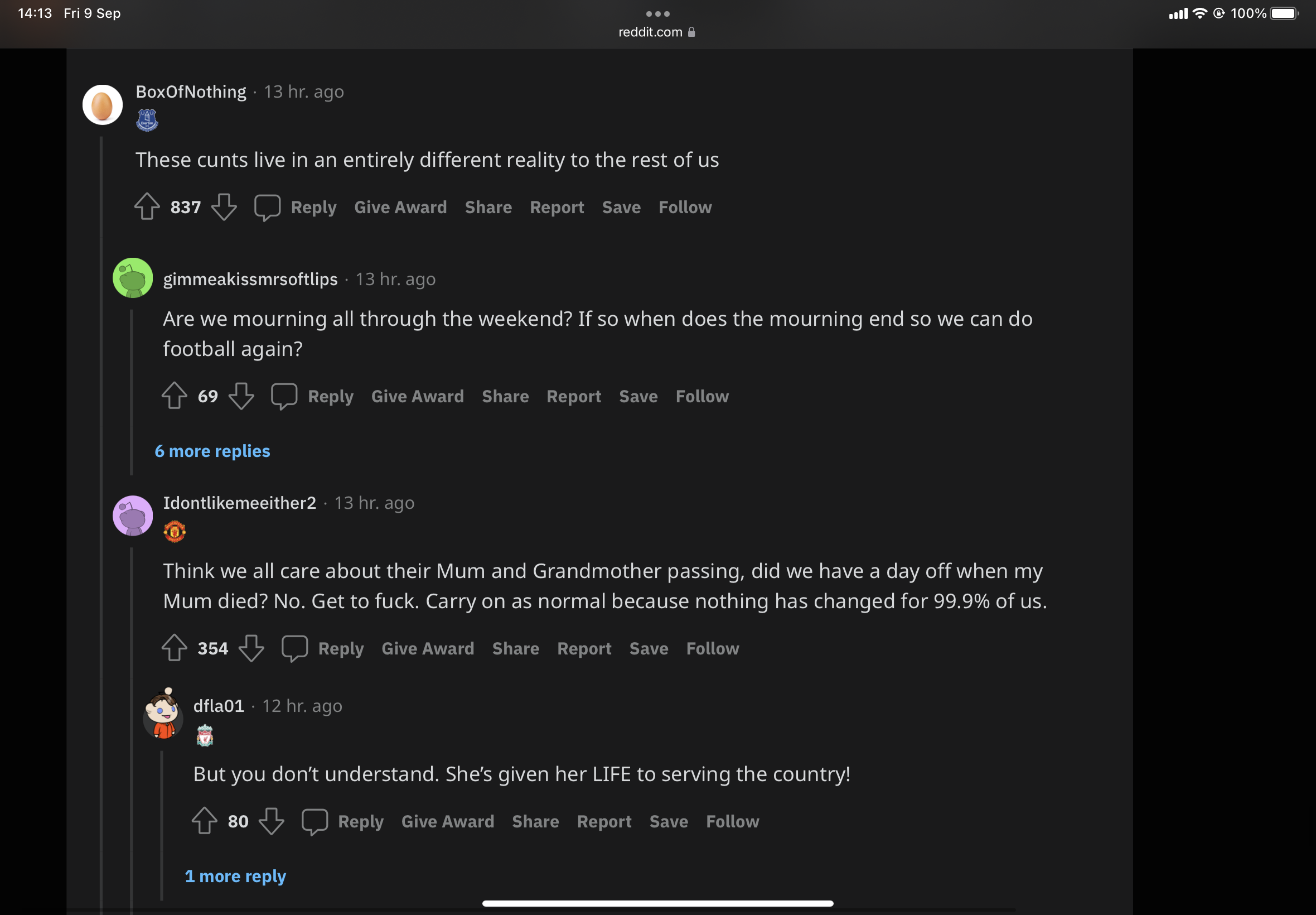Report the gimmeakissmrsoftlips comment

[x=573, y=396]
